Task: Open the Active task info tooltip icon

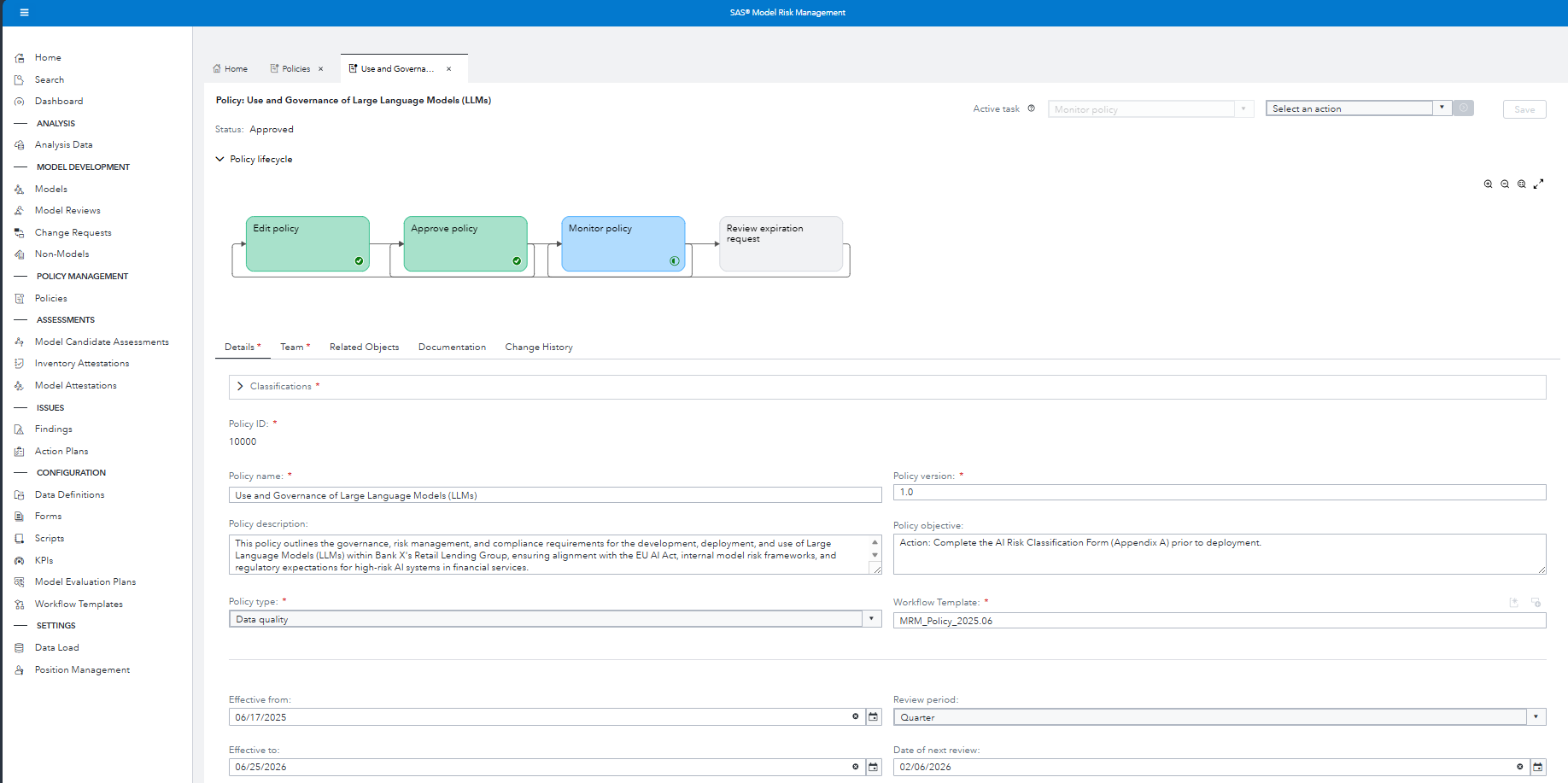Action: point(1032,108)
